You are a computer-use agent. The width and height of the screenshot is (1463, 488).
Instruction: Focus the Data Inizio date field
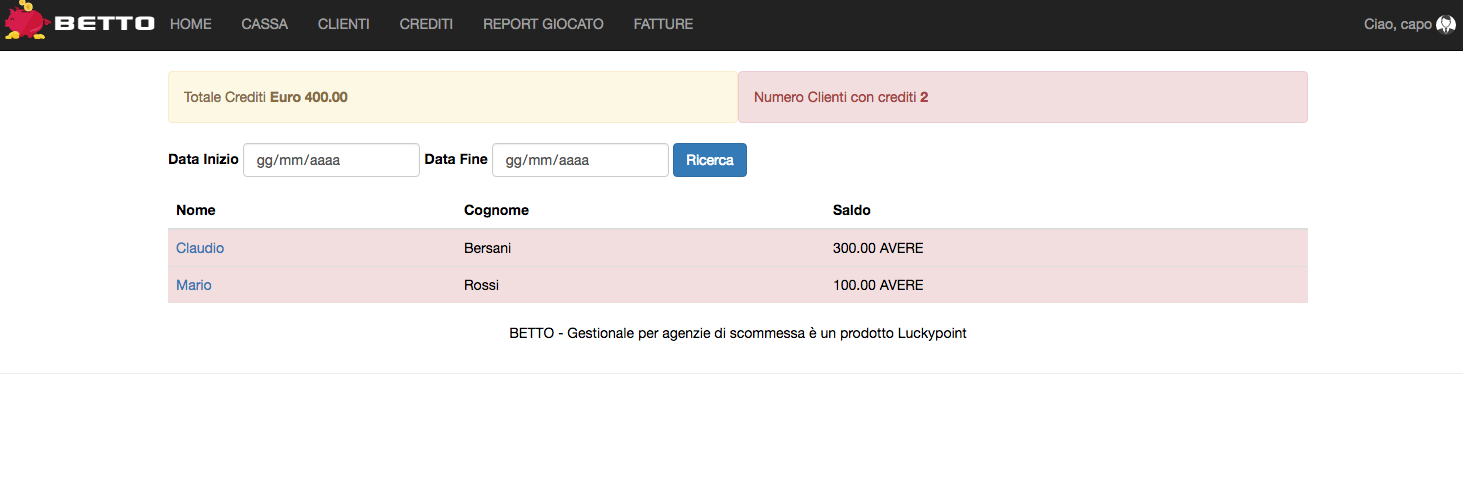(331, 160)
